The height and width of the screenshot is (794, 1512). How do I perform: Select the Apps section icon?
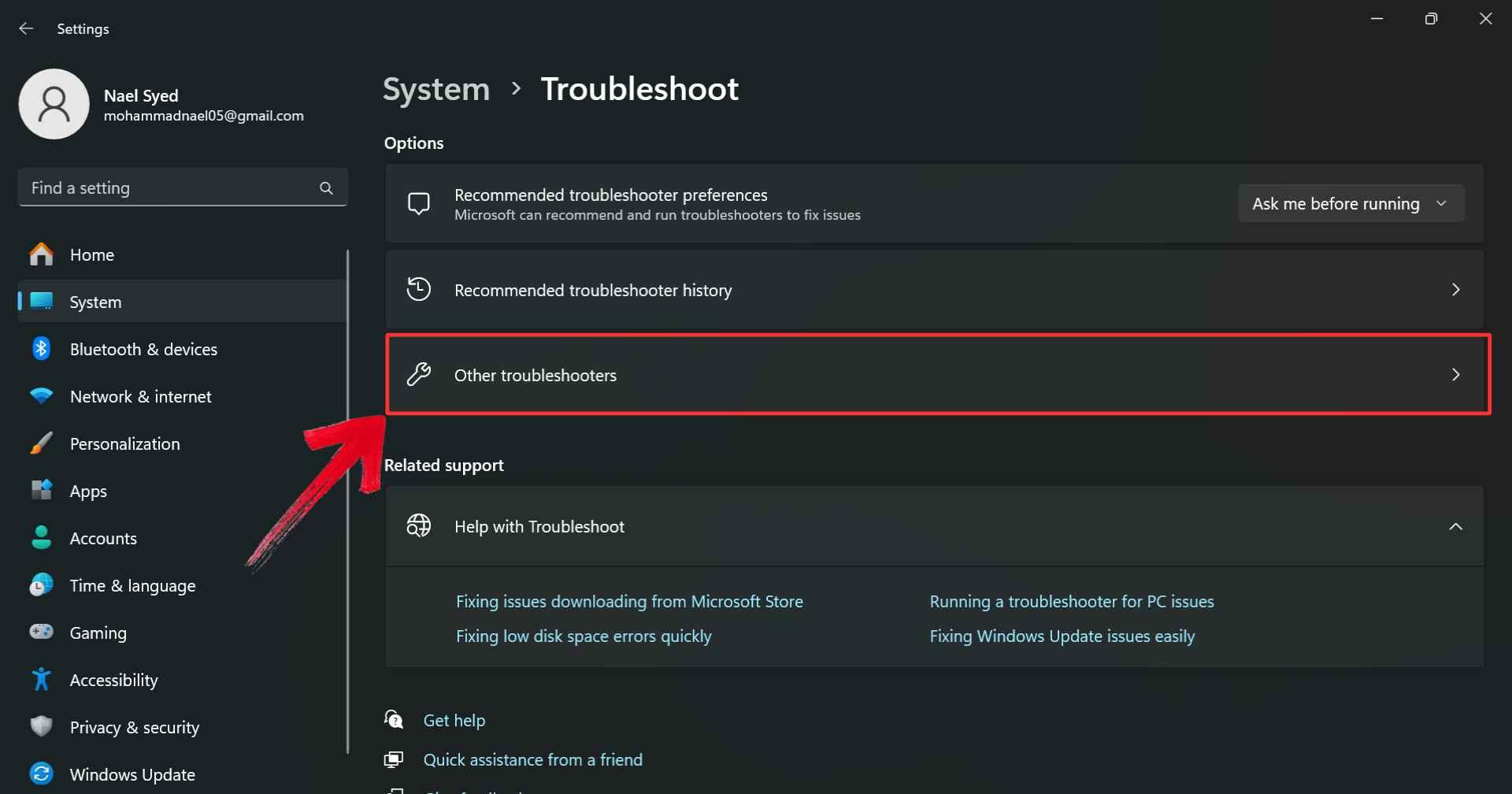(40, 491)
